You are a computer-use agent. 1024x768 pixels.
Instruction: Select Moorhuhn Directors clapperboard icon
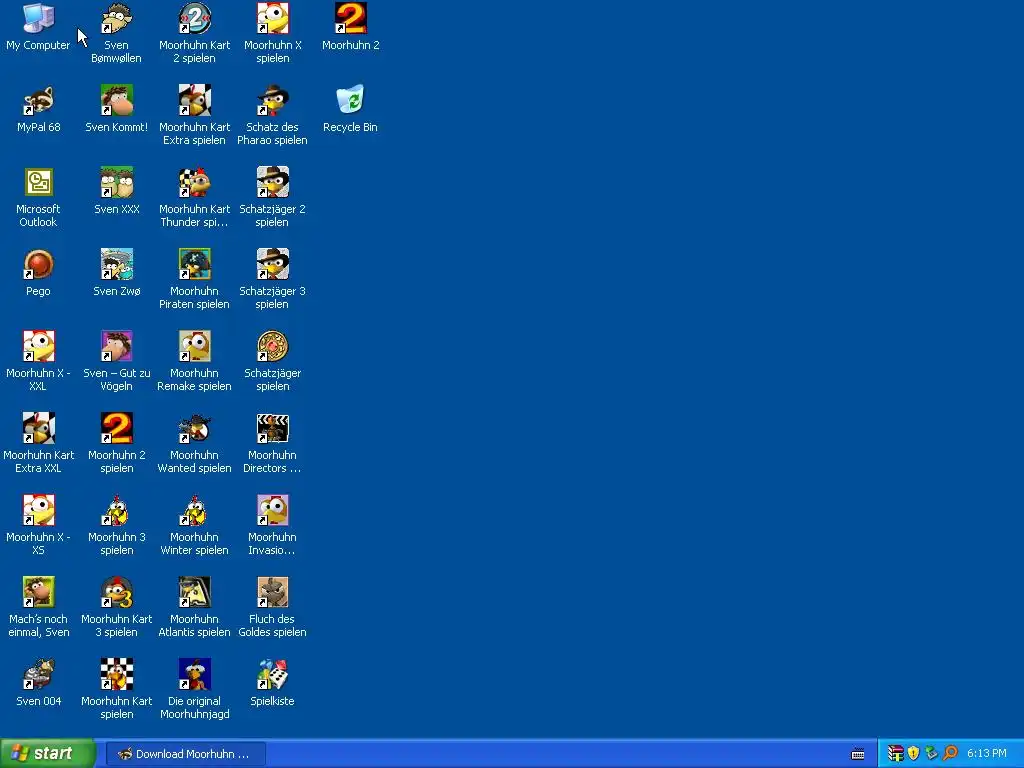pos(272,428)
